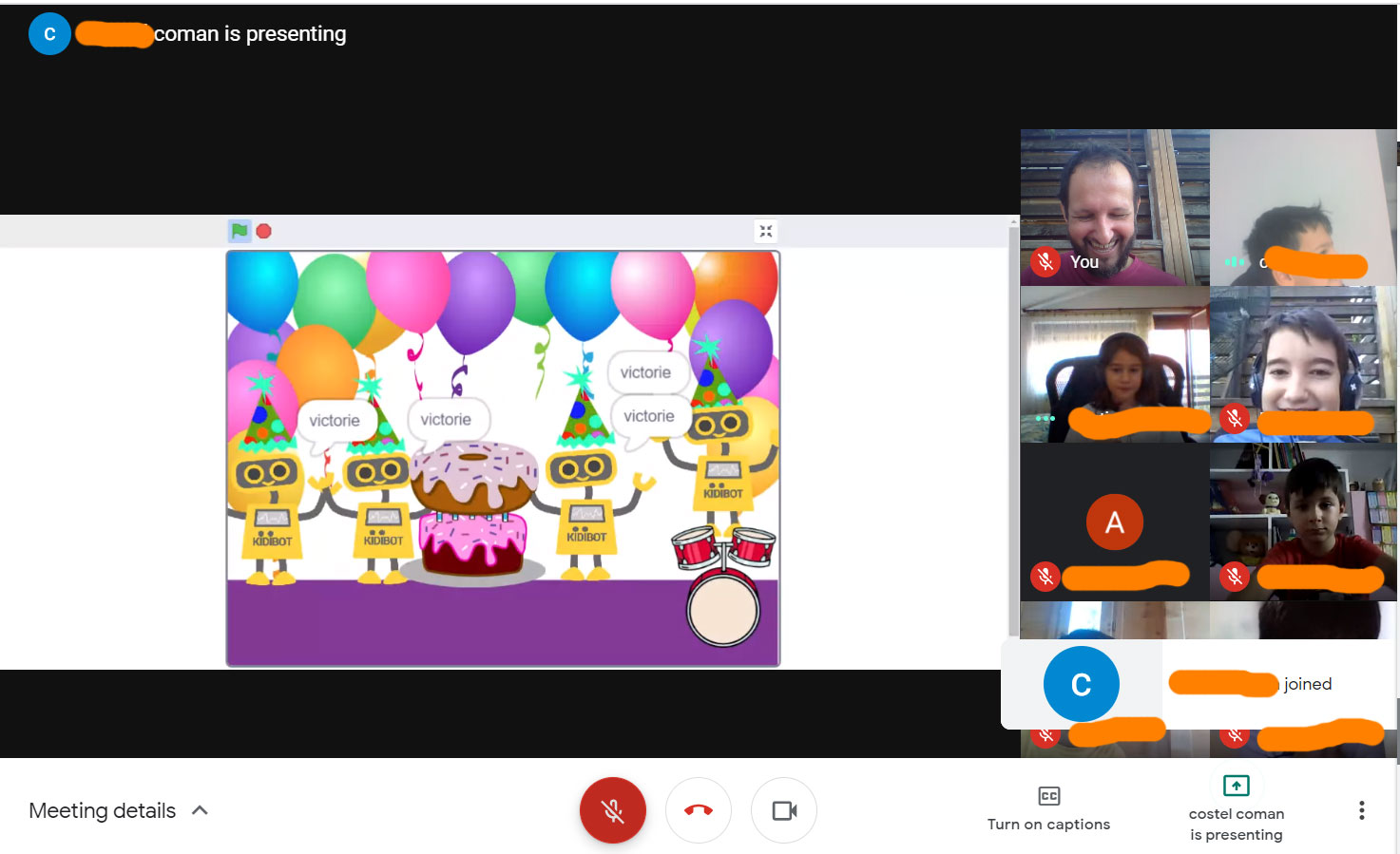Turn on the camera
The height and width of the screenshot is (854, 1400).
784,810
